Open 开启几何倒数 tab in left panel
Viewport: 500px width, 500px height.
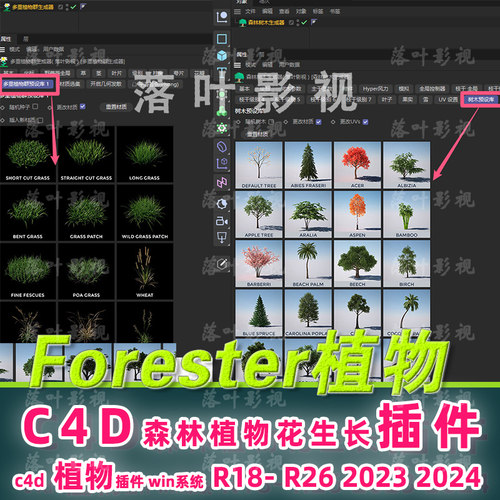pos(106,84)
